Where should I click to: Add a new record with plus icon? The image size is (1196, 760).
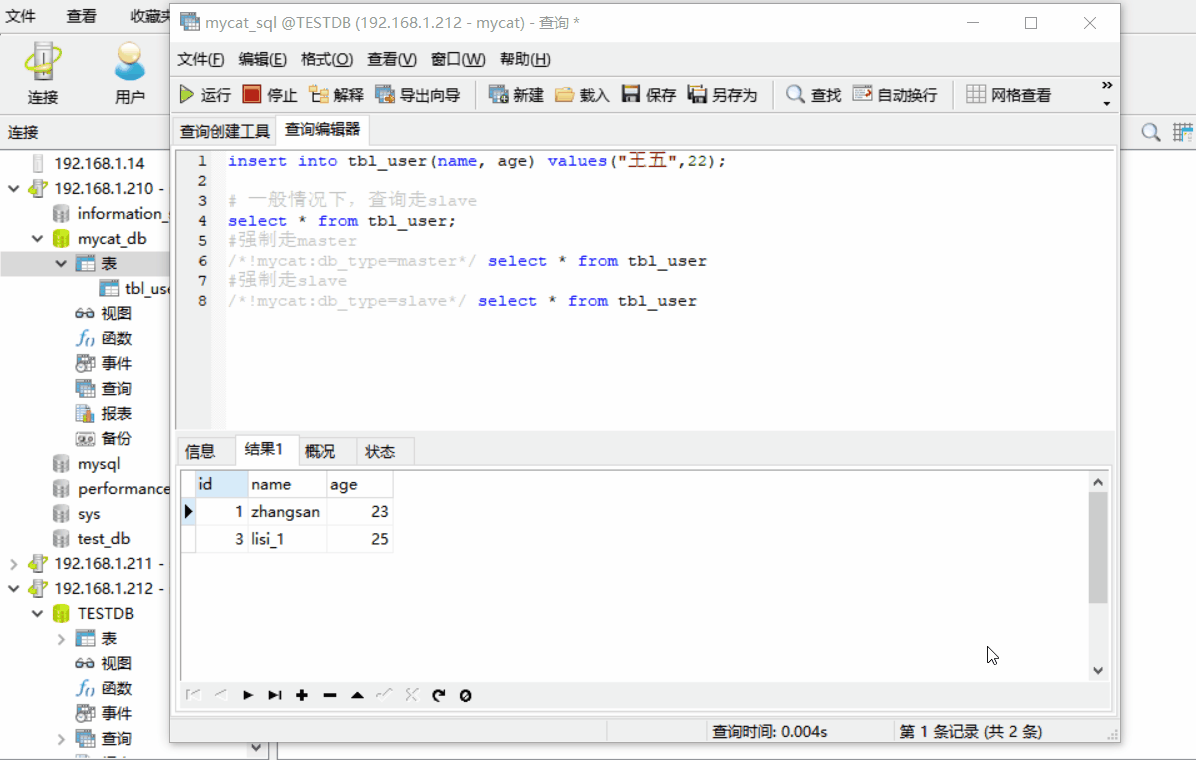(x=302, y=694)
